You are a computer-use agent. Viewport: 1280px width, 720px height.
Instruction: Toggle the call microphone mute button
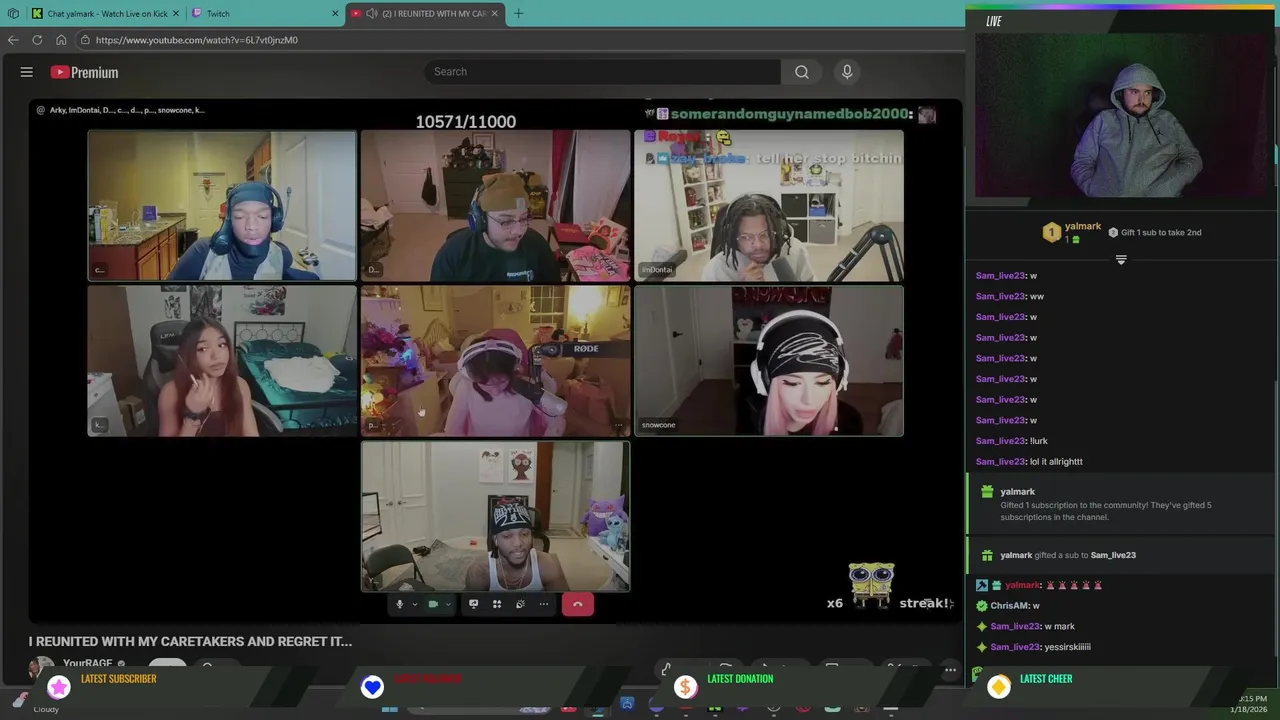pyautogui.click(x=399, y=604)
